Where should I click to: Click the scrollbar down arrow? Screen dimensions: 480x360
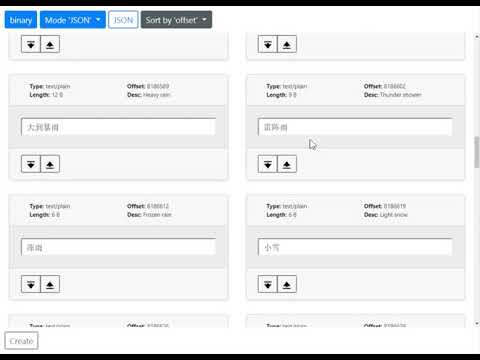(477, 323)
